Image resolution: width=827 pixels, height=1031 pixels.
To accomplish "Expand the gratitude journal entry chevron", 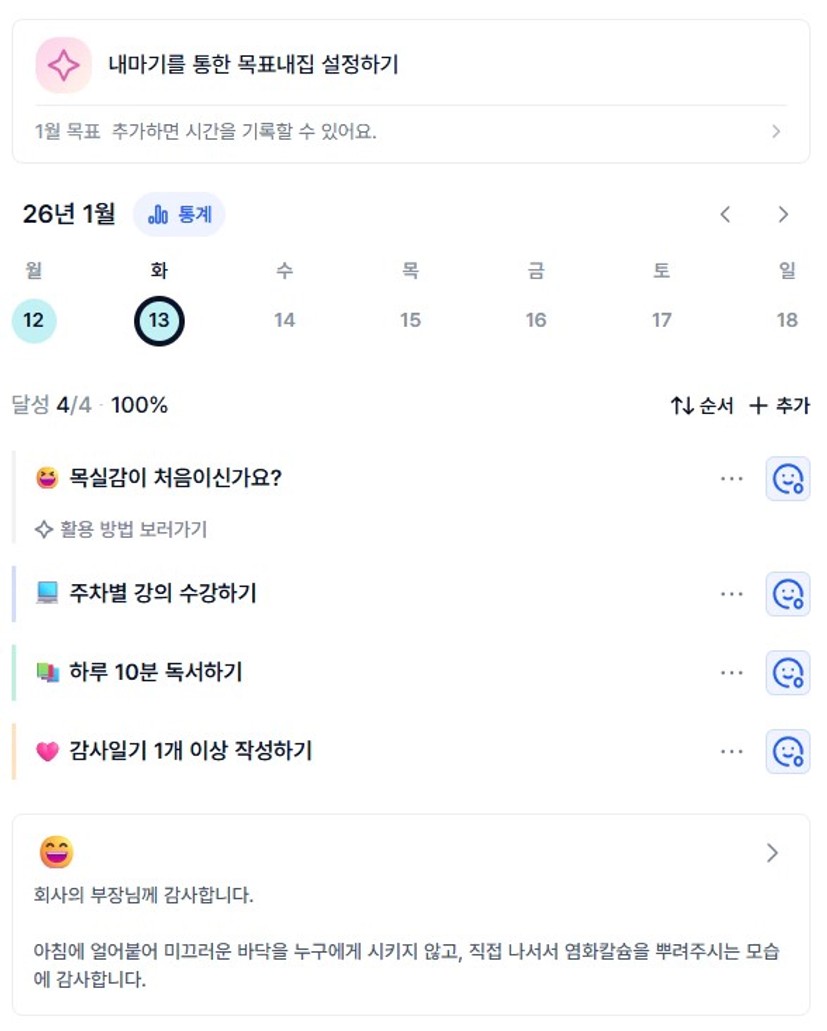I will [x=772, y=853].
